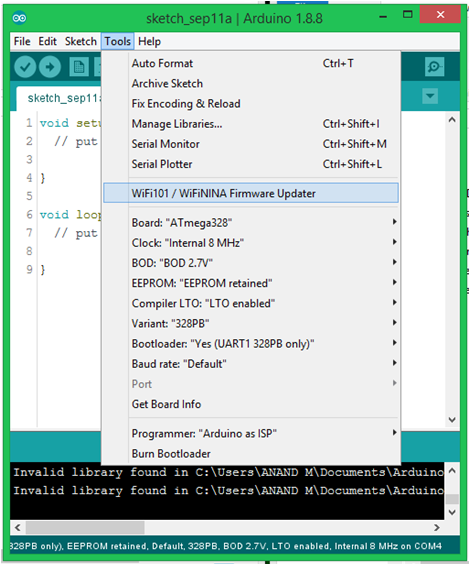Minimize the Arduino window
The width and height of the screenshot is (470, 565).
(383, 16)
